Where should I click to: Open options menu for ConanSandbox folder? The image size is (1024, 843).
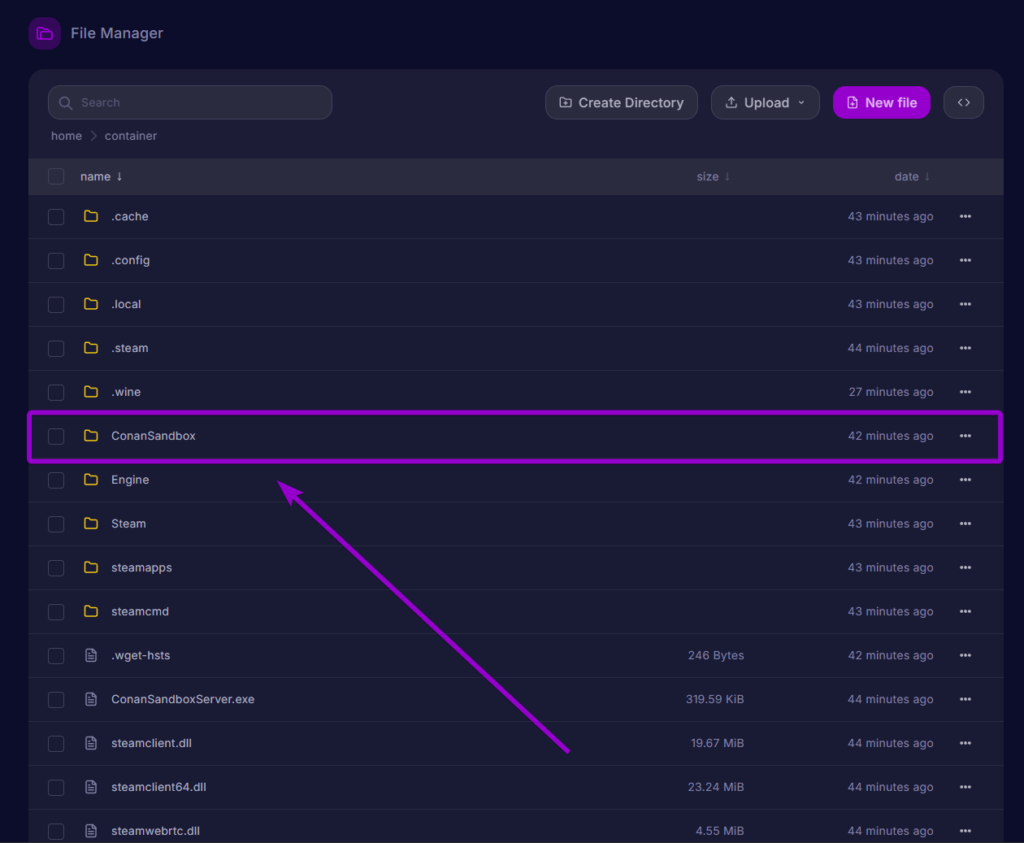[965, 436]
